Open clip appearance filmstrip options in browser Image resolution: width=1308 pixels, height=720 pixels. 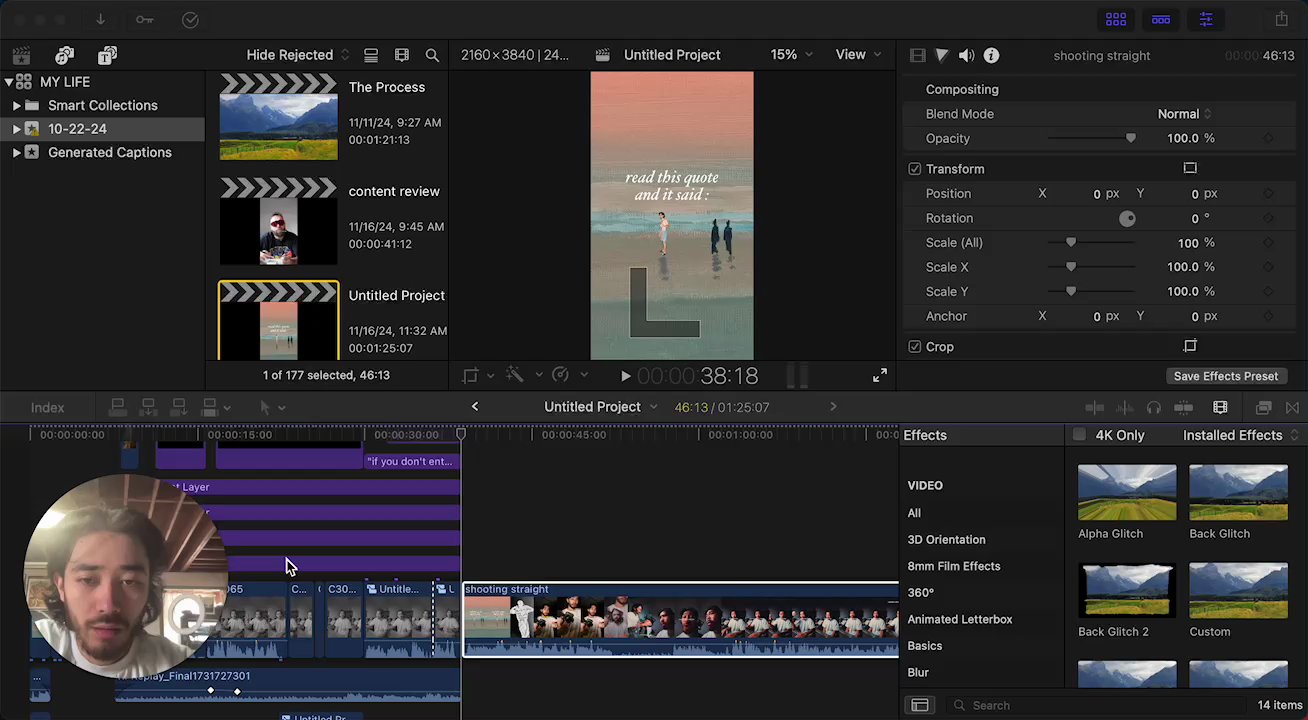[402, 55]
